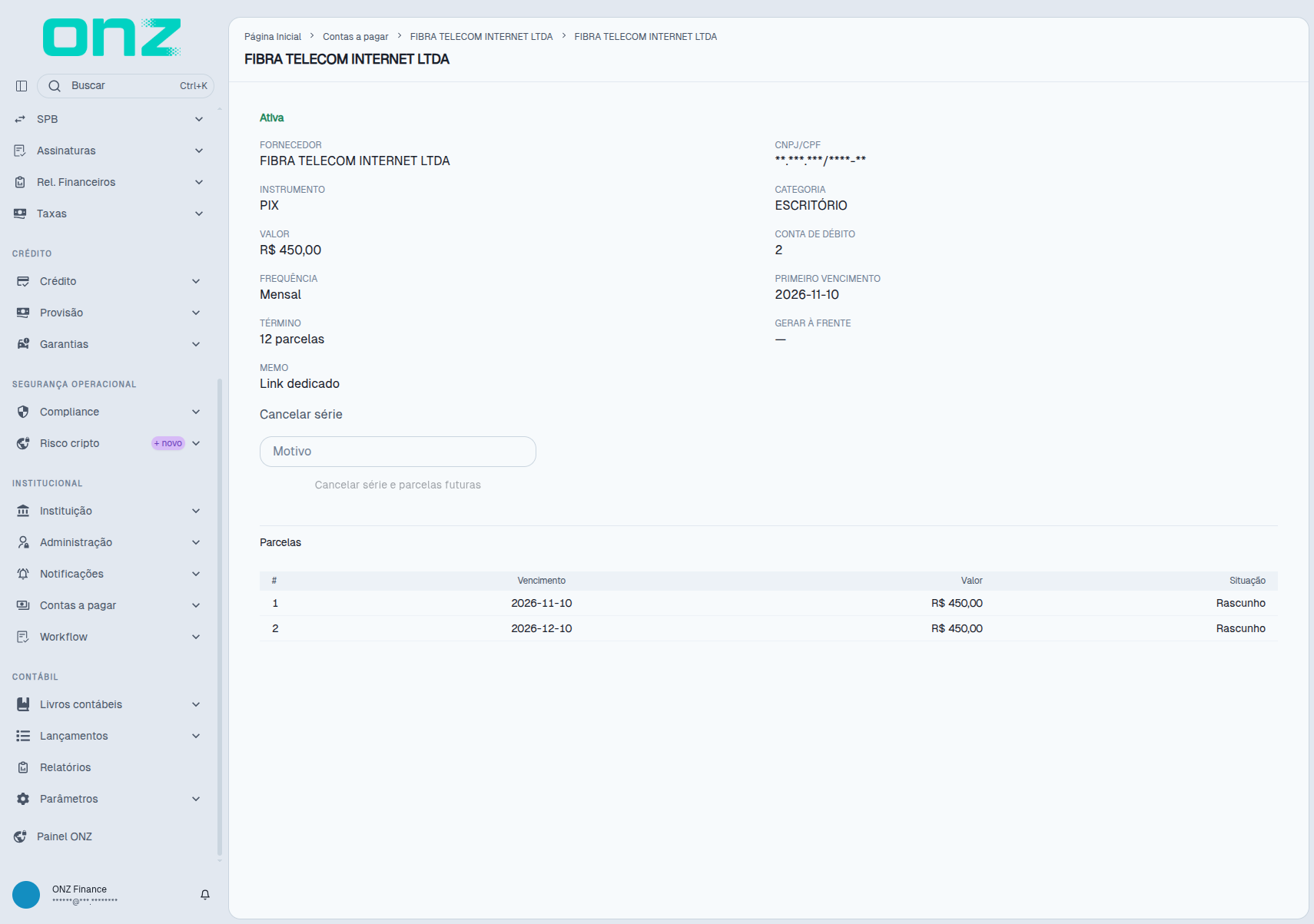Click the Contas a pagar icon
This screenshot has height=924, width=1314.
click(x=23, y=605)
